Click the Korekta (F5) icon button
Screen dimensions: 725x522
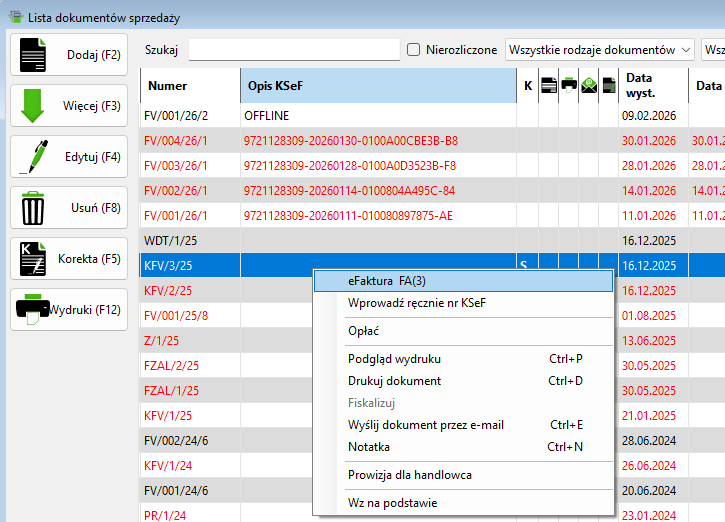(69, 258)
